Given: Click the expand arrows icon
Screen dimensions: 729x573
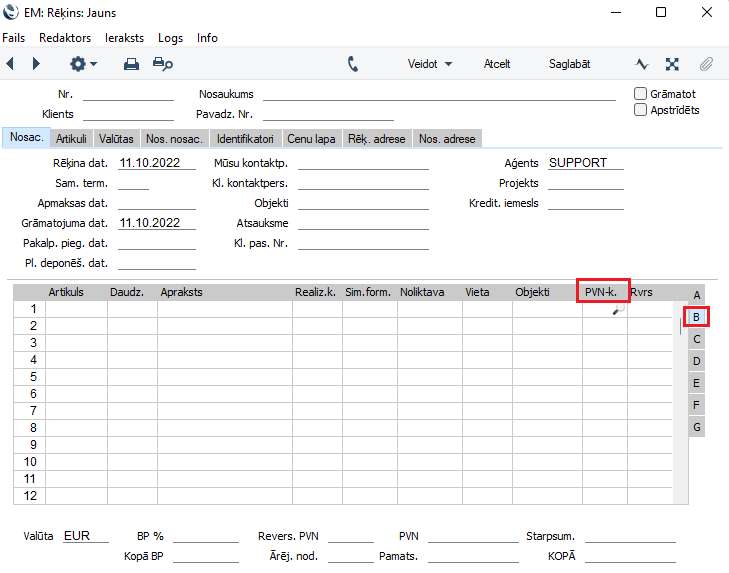Looking at the screenshot, I should pyautogui.click(x=673, y=64).
